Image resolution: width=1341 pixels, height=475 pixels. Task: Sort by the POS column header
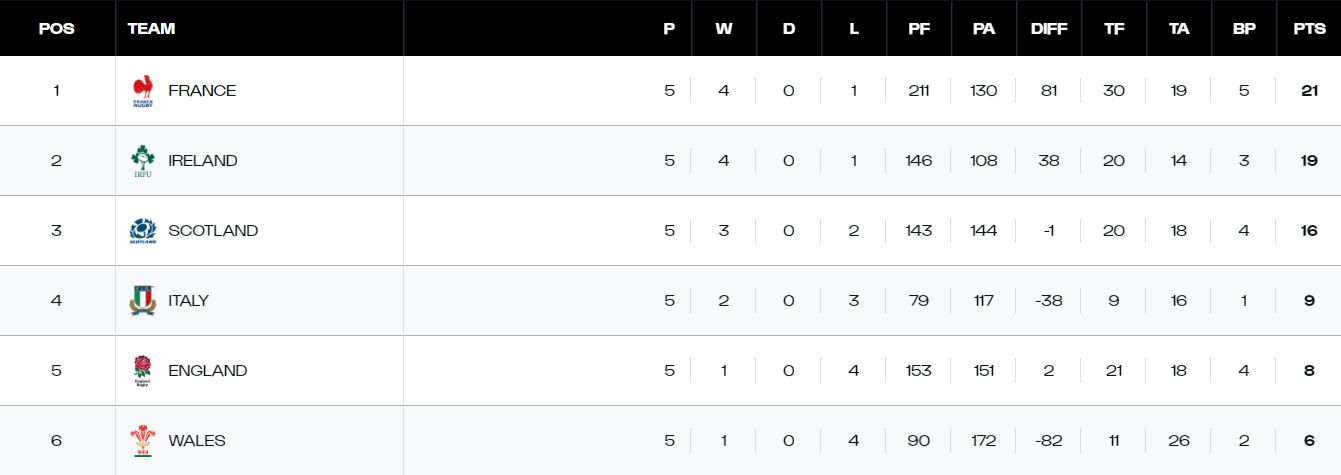[56, 29]
